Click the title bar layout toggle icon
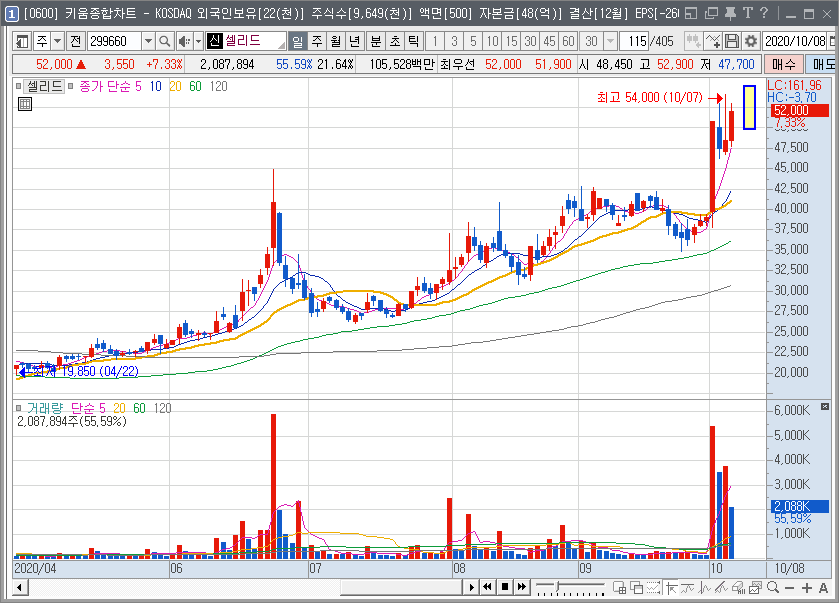Image resolution: width=839 pixels, height=603 pixels. point(691,13)
